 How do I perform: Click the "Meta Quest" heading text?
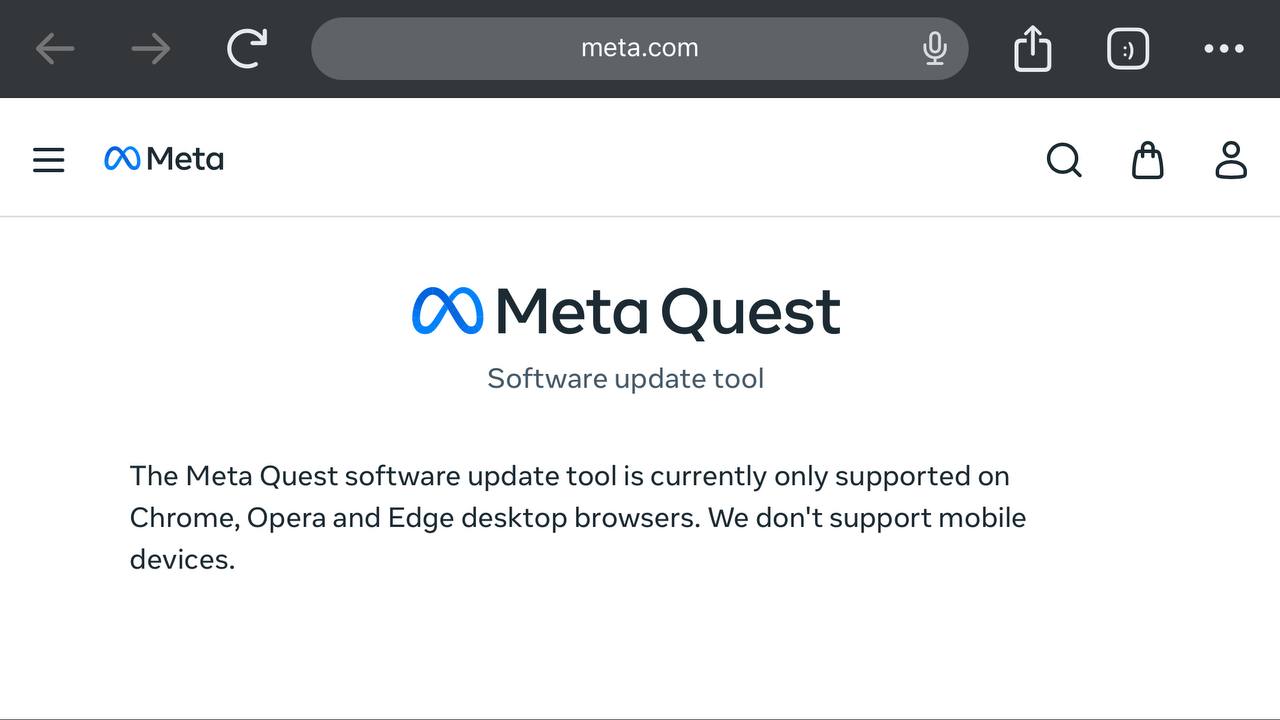coord(668,311)
